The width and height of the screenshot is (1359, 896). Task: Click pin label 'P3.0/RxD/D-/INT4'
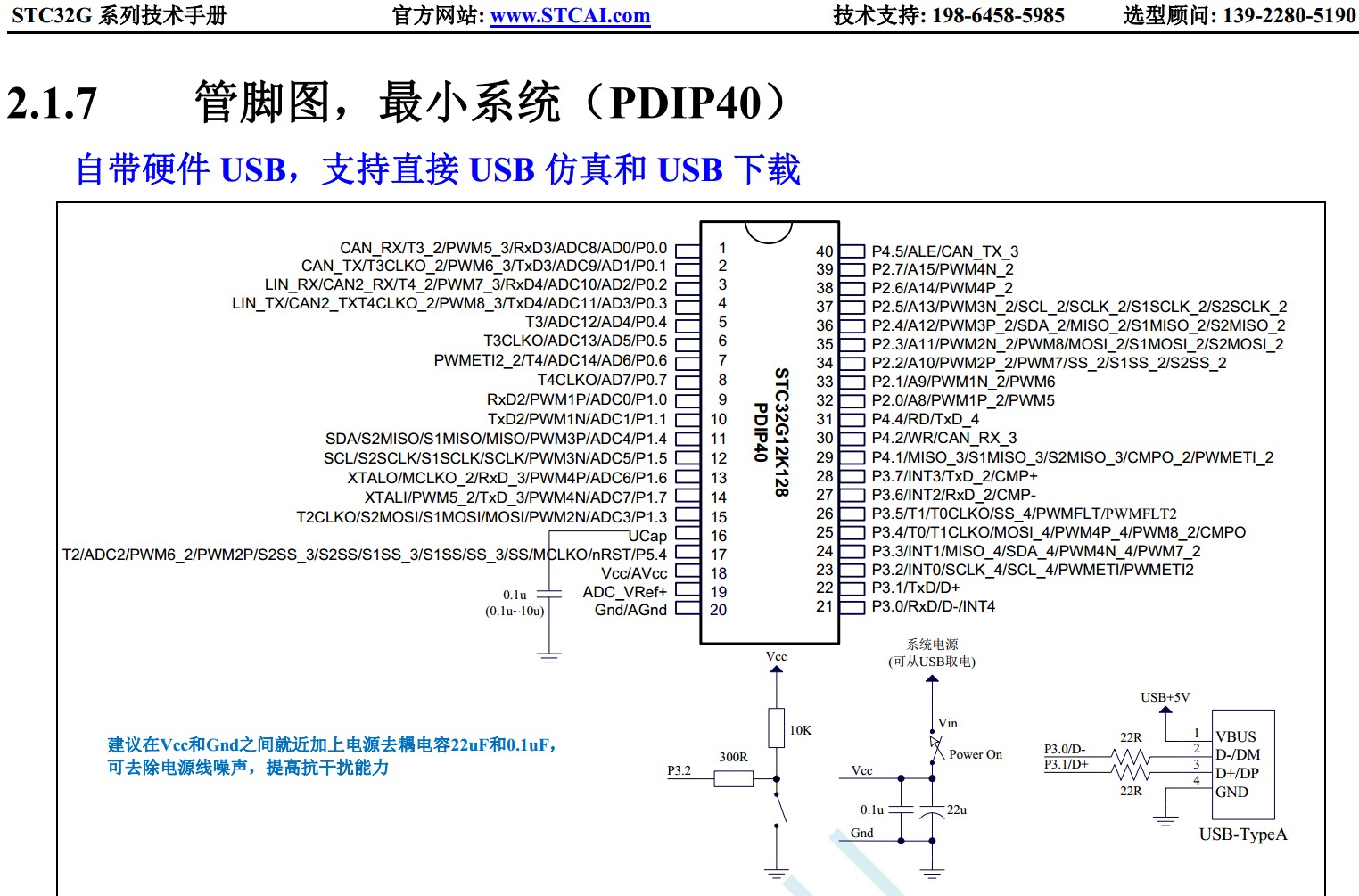(x=933, y=606)
